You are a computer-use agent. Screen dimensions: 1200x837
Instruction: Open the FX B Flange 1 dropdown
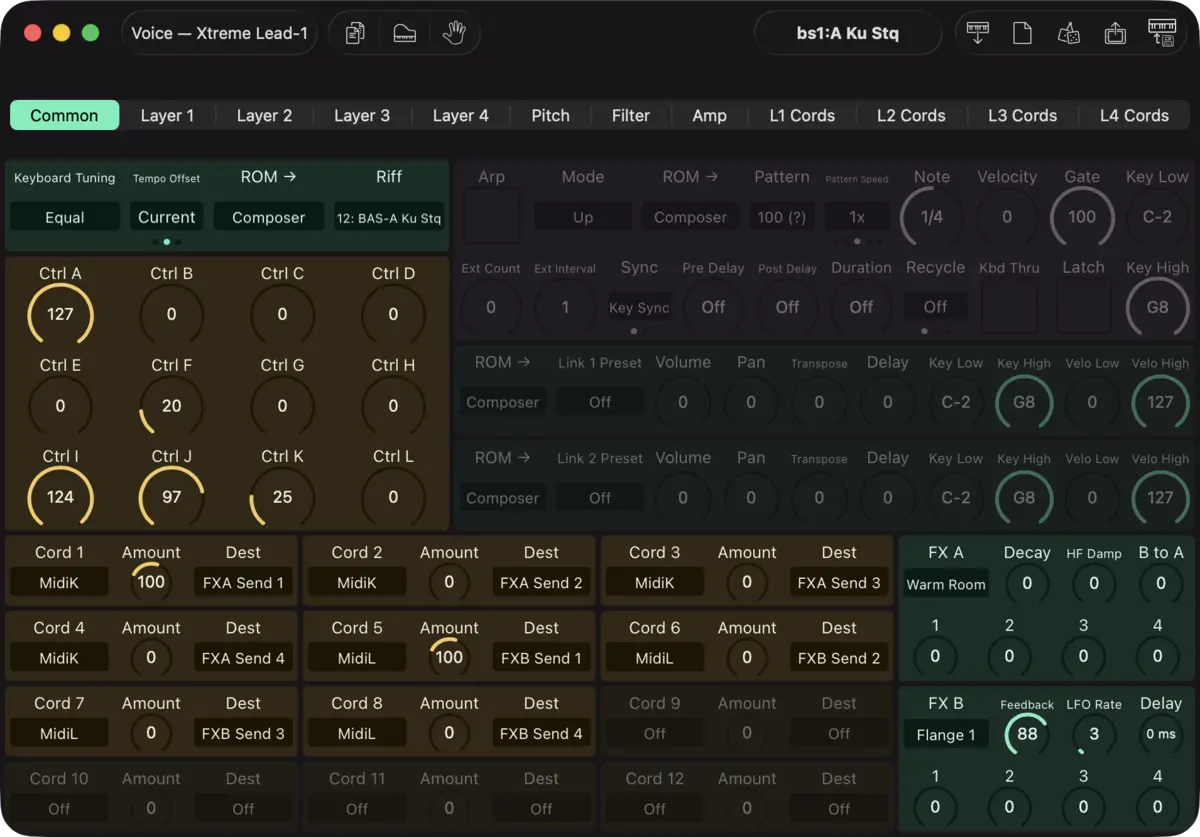[946, 735]
